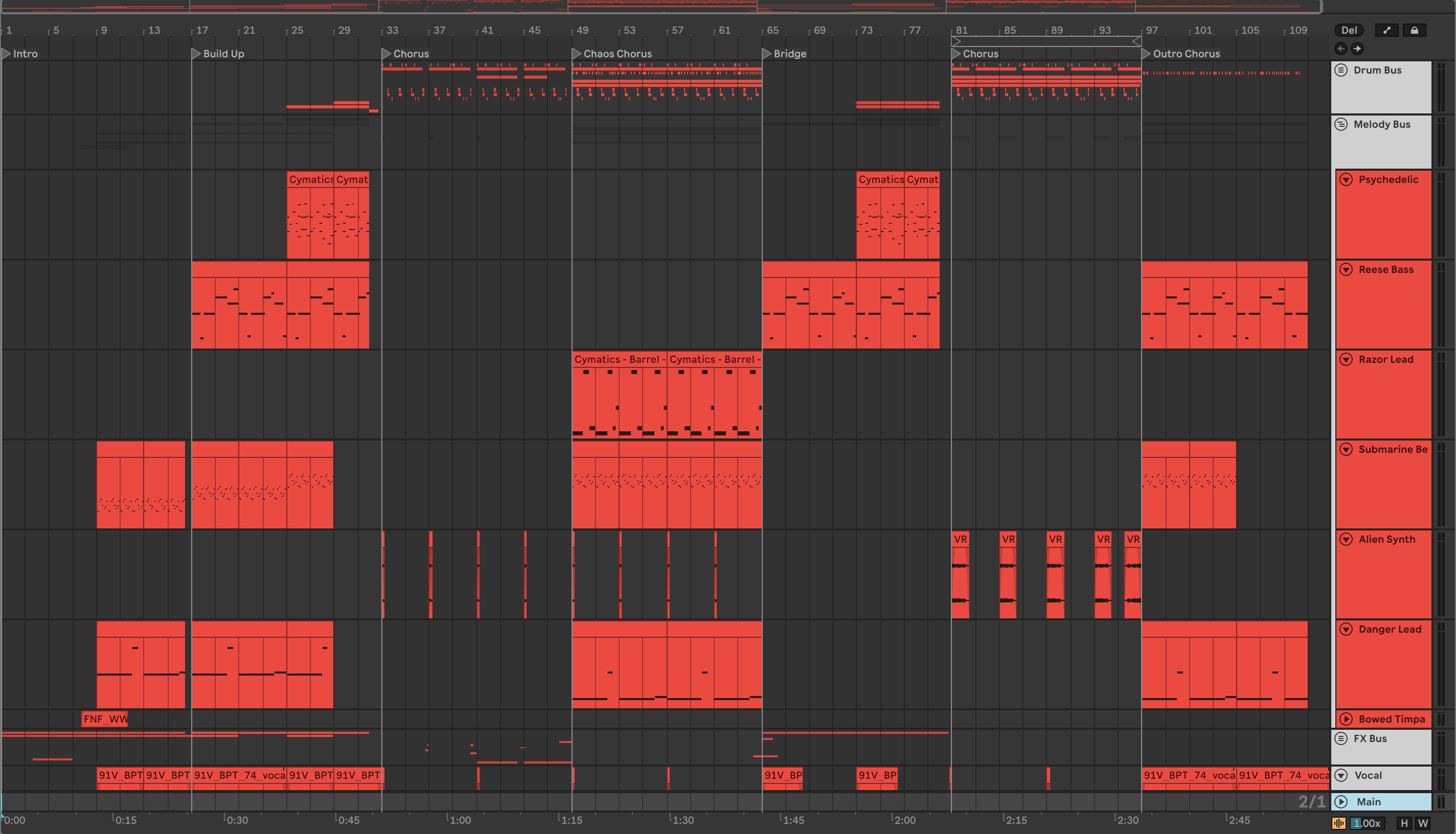Toggle the lock envelopes icon

click(1414, 30)
